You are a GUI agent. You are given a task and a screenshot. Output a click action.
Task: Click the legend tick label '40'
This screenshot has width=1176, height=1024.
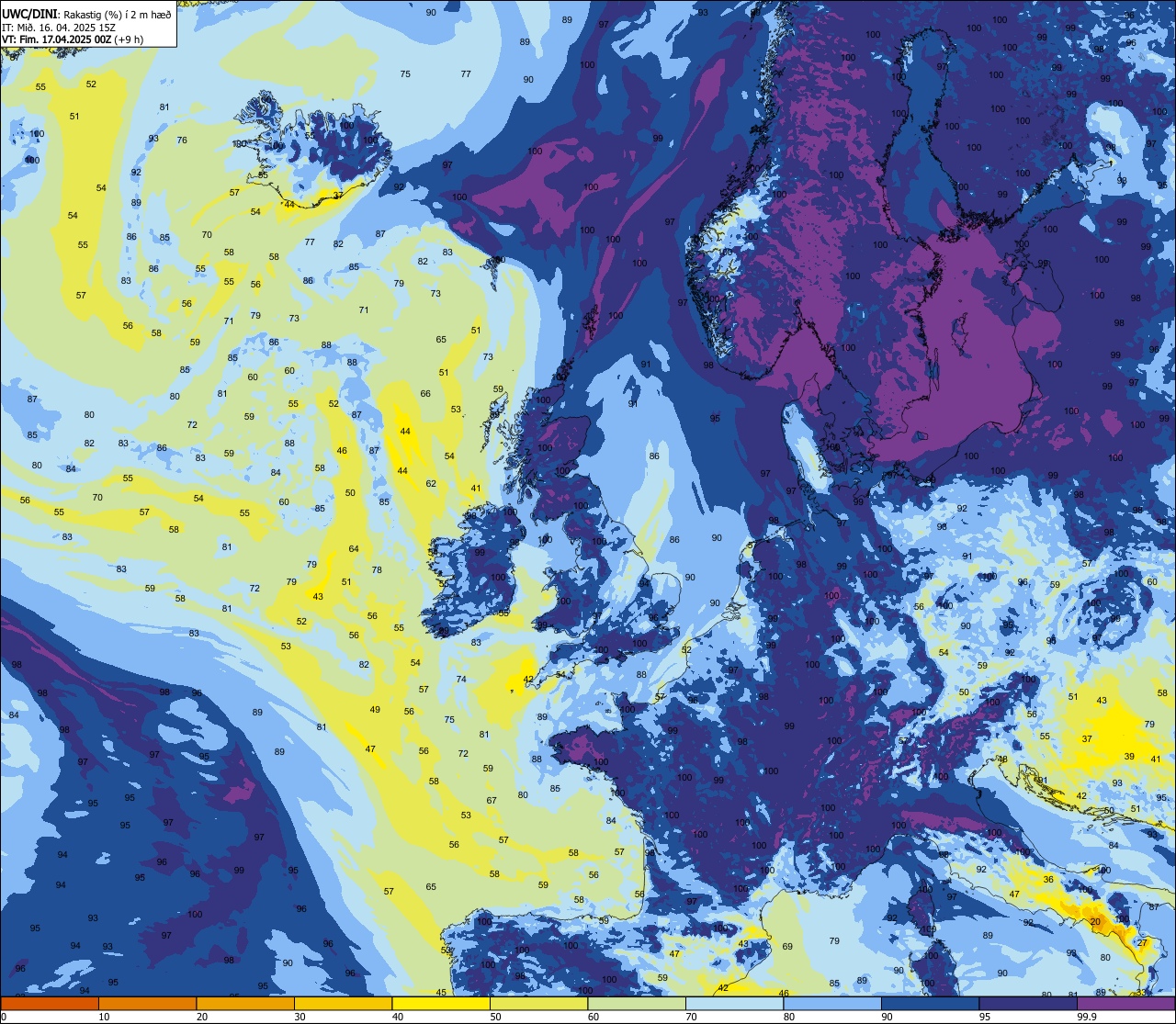point(398,1017)
